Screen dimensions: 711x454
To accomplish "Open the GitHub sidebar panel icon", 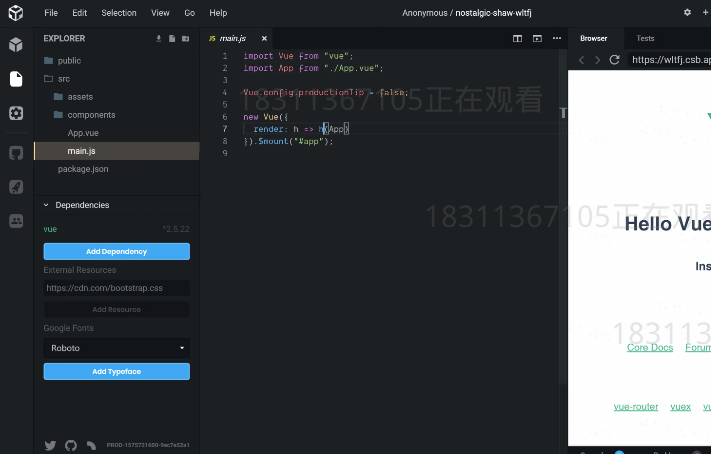I will (16, 153).
